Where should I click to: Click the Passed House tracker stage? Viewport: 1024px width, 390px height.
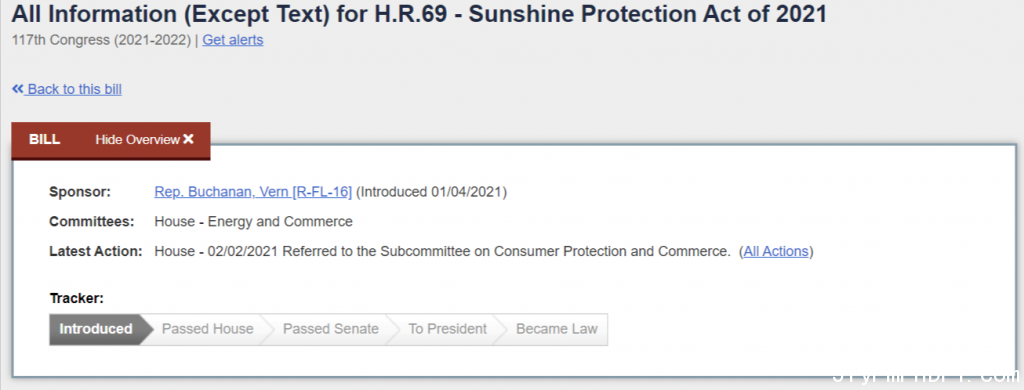tap(207, 329)
